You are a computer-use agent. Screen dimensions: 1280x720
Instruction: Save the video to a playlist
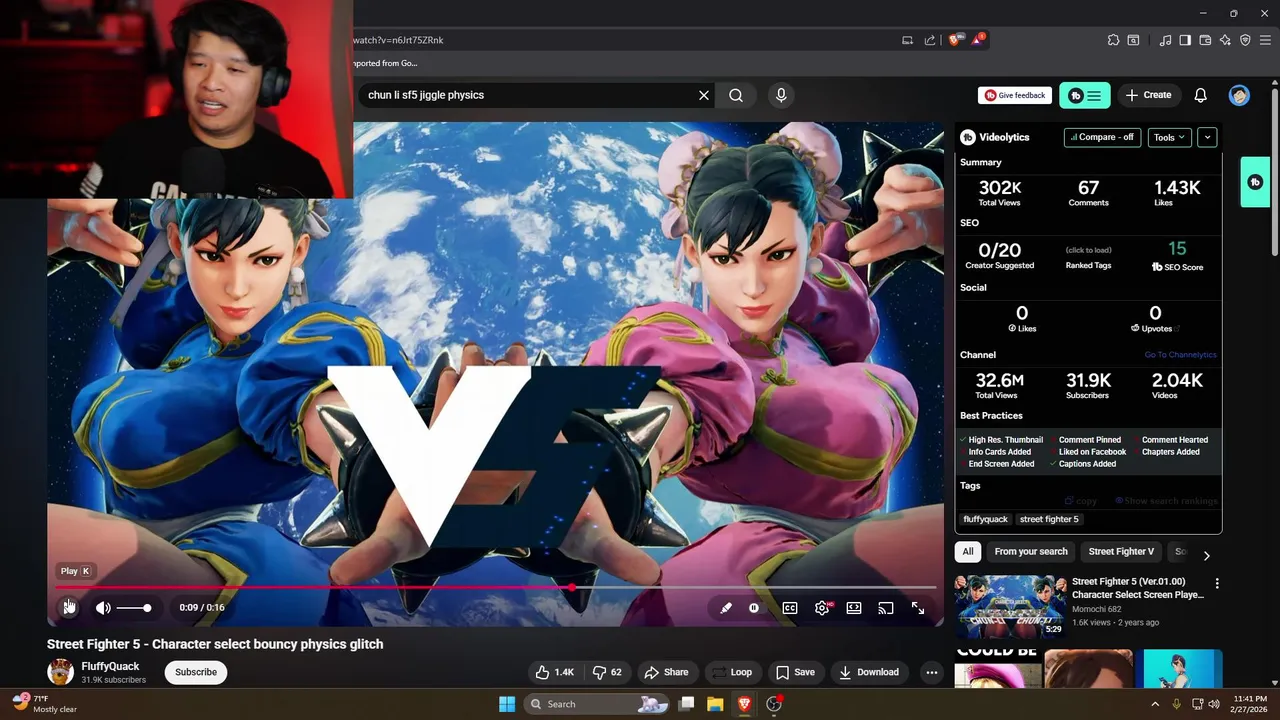tap(795, 672)
